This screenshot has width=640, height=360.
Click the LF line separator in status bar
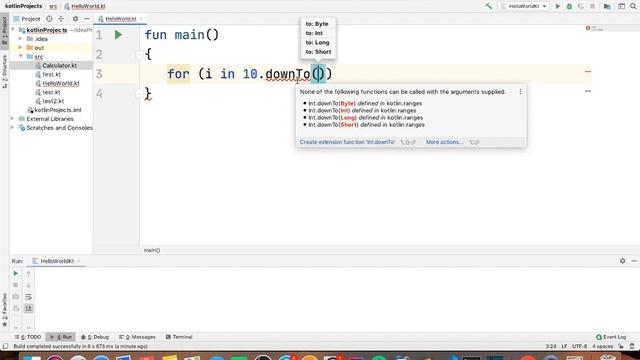click(564, 347)
